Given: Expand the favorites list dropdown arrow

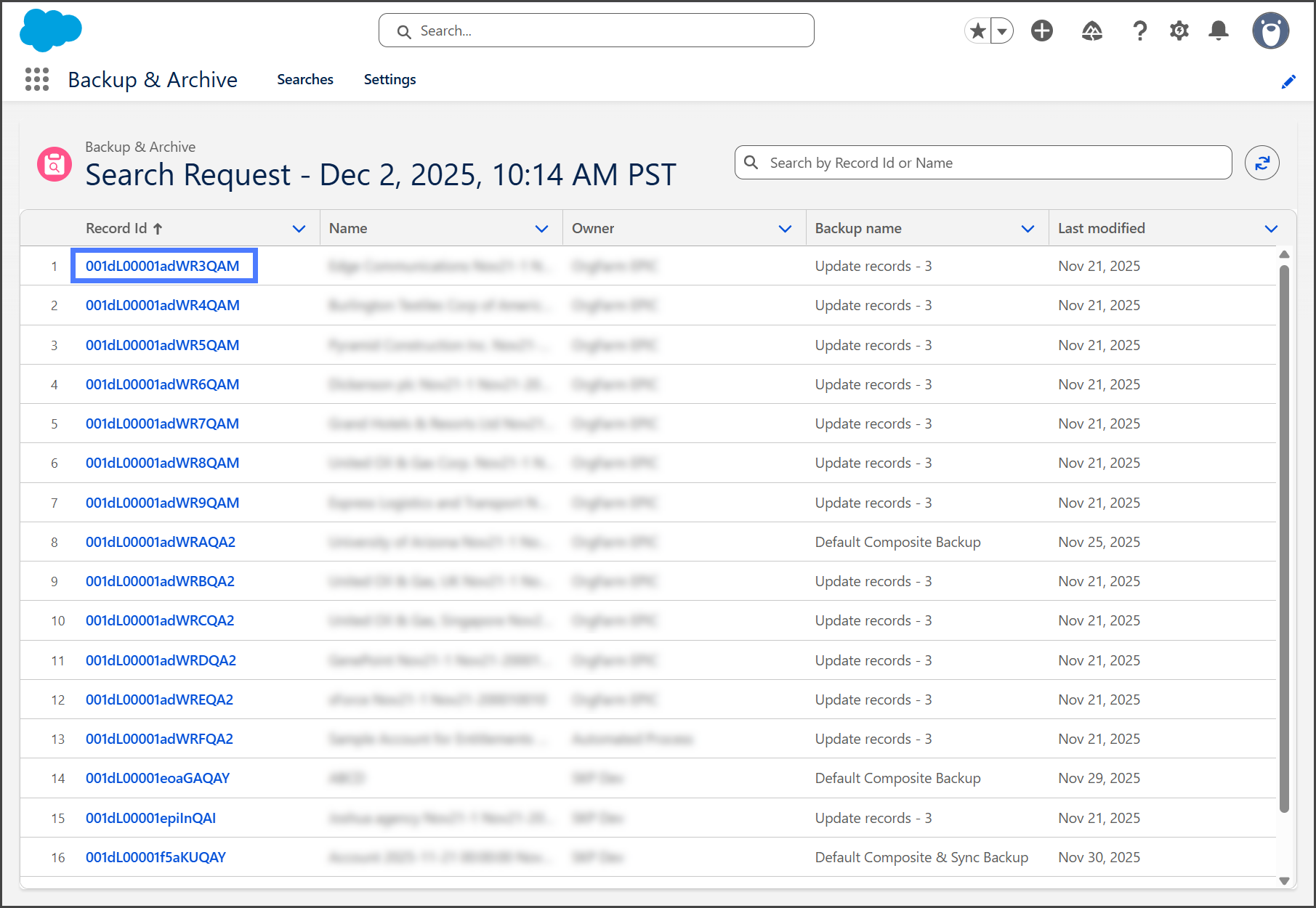Looking at the screenshot, I should point(1002,31).
